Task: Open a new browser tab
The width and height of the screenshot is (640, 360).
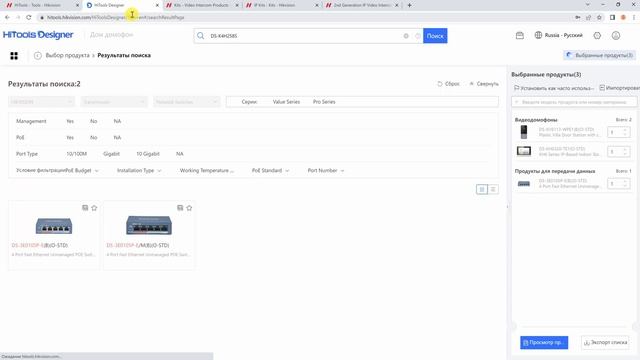Action: (409, 5)
